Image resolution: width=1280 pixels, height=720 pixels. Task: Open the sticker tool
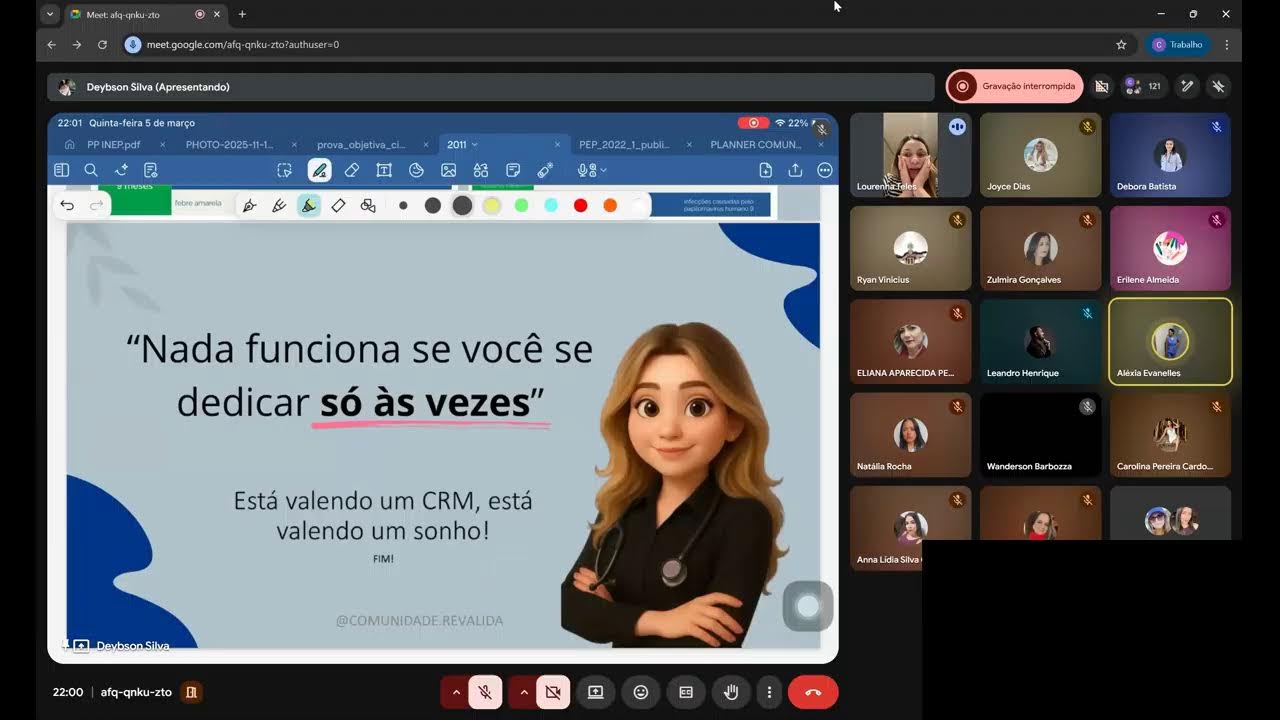(x=416, y=171)
